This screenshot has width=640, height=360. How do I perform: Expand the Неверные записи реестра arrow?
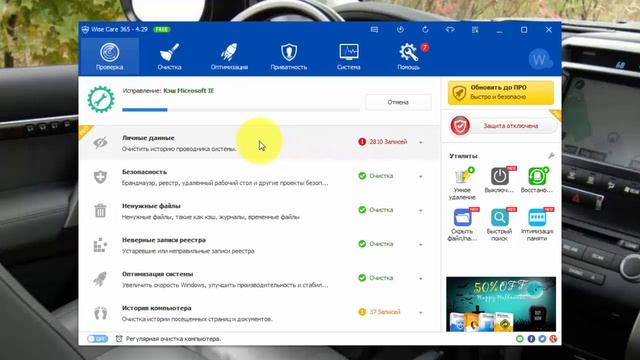point(420,244)
